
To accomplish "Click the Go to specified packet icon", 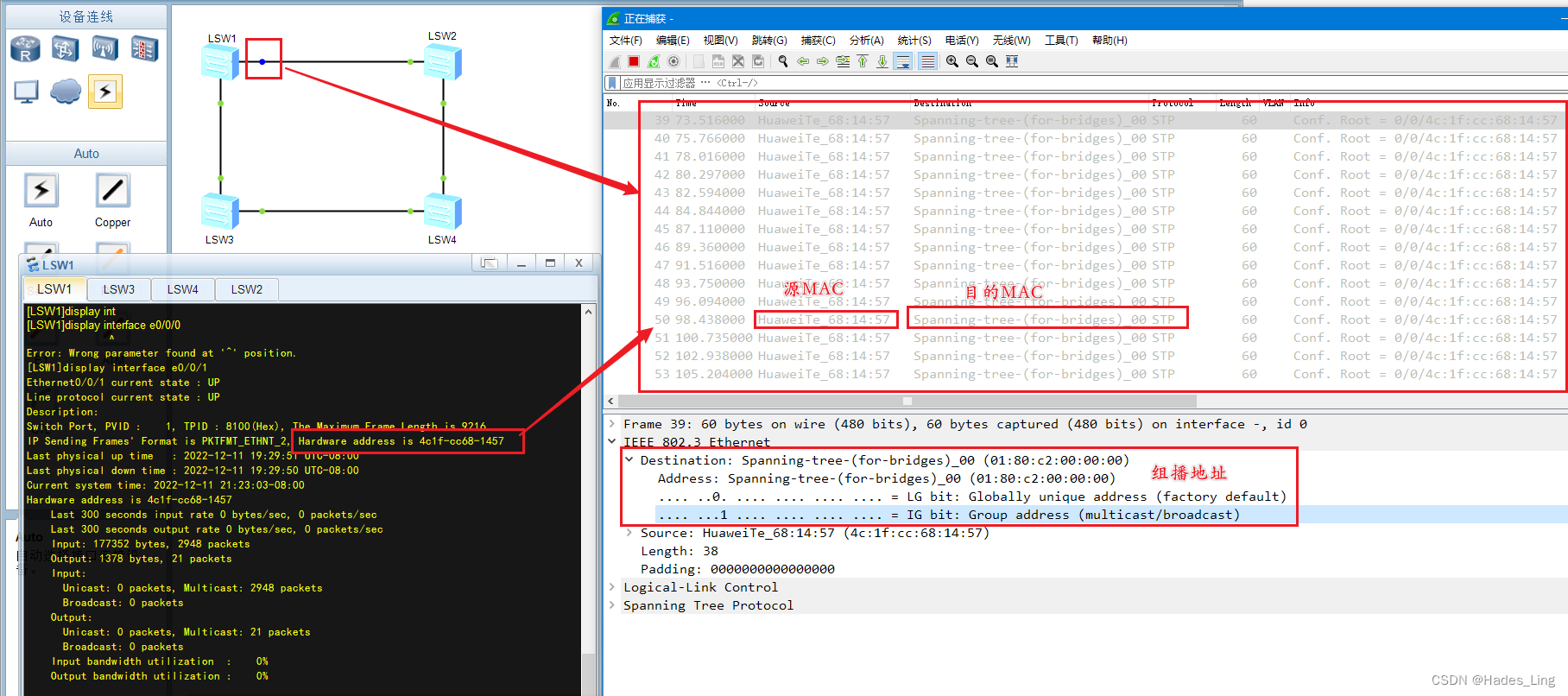I will click(x=843, y=61).
